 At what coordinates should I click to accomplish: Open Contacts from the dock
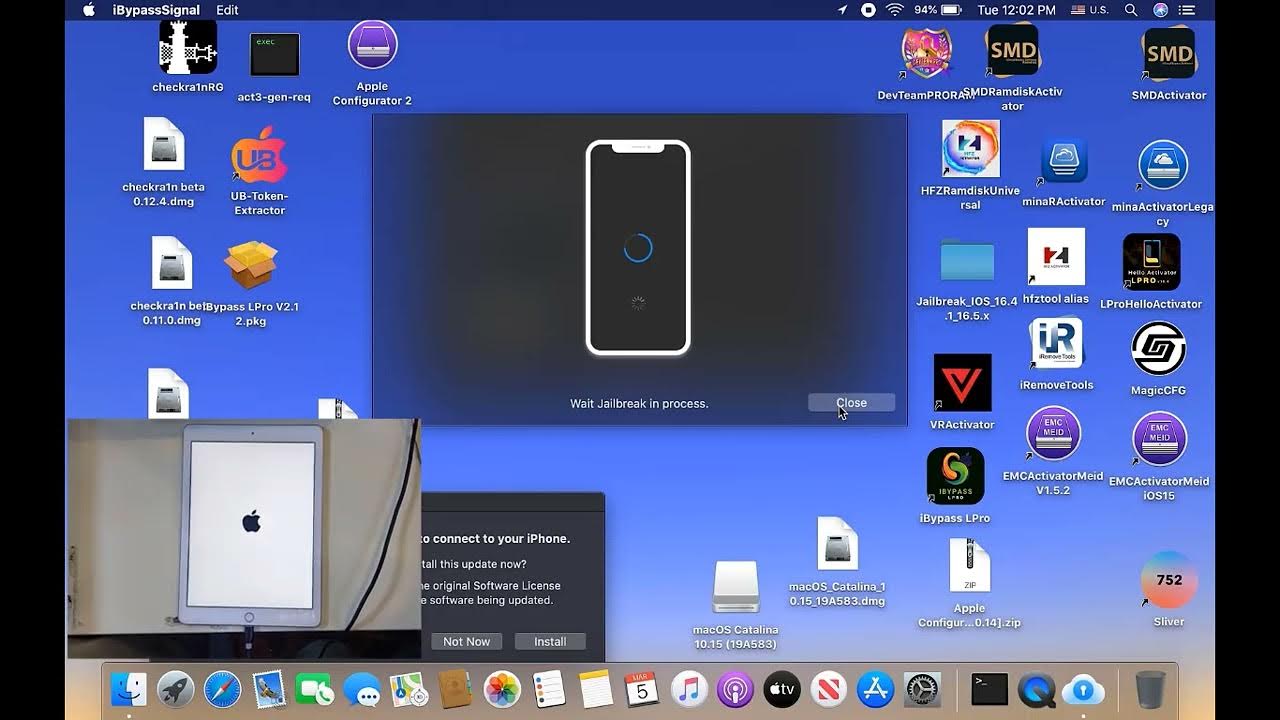(x=455, y=690)
